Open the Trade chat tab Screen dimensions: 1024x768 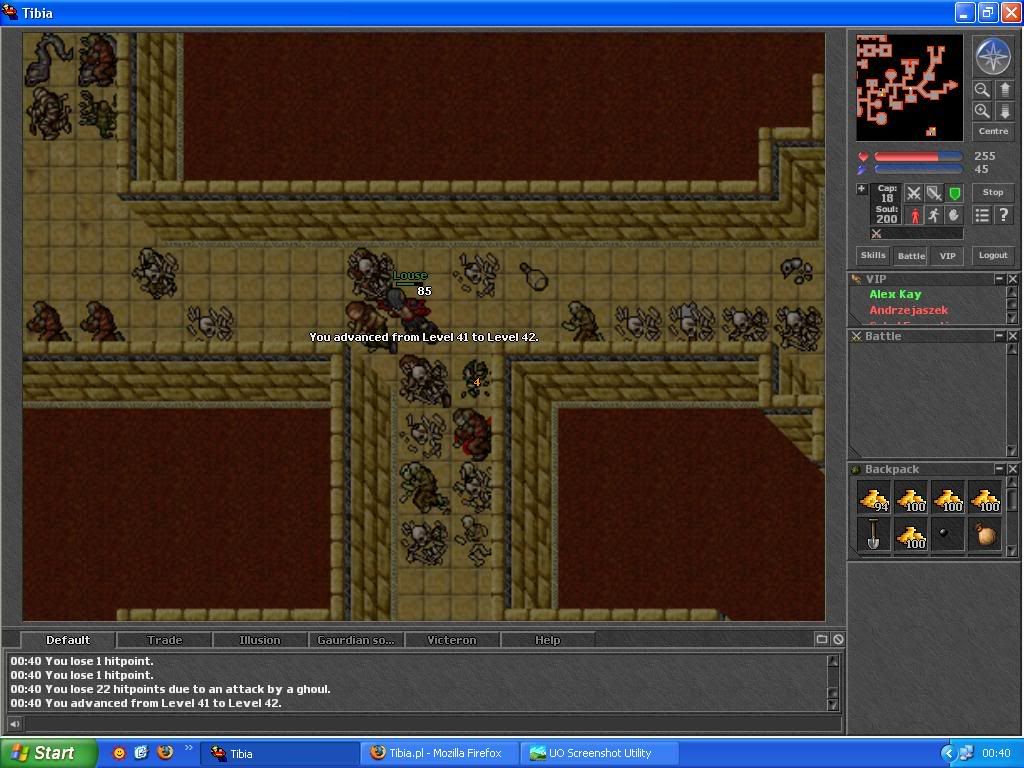pyautogui.click(x=165, y=640)
